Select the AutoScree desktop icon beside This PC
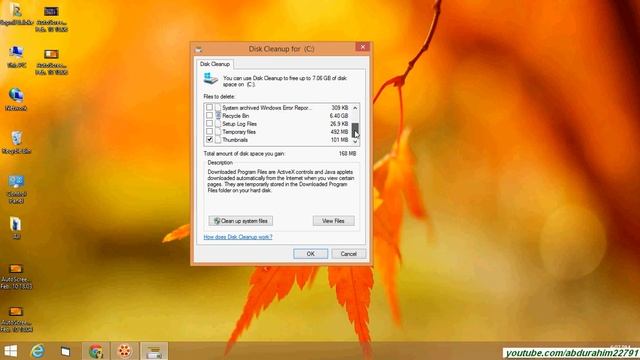640x360 pixels. [x=51, y=62]
